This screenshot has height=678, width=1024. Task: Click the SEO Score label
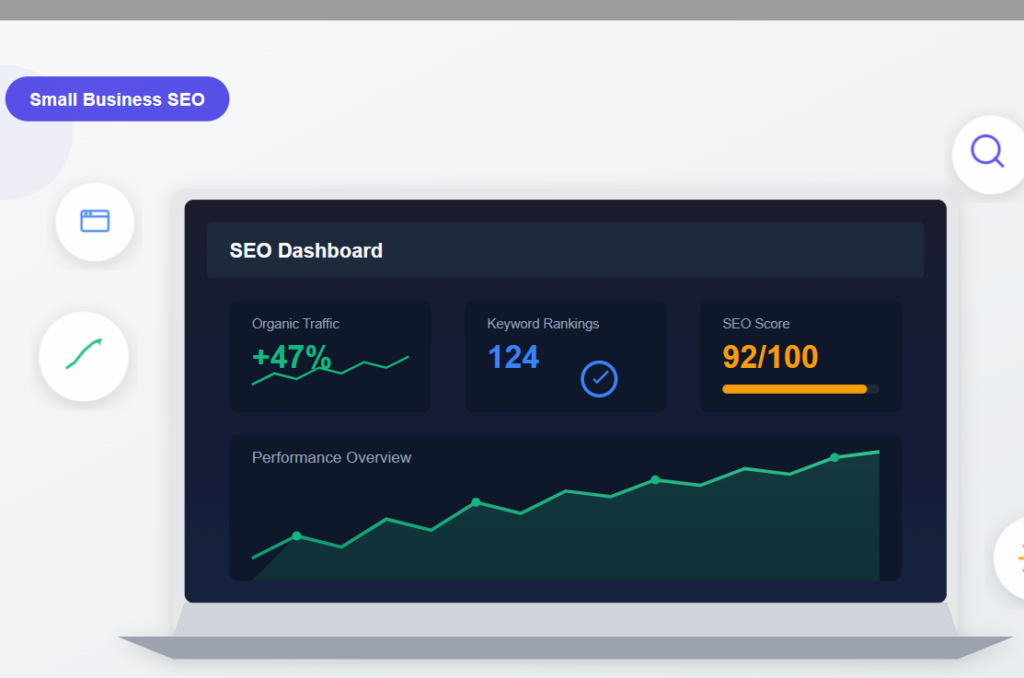756,324
